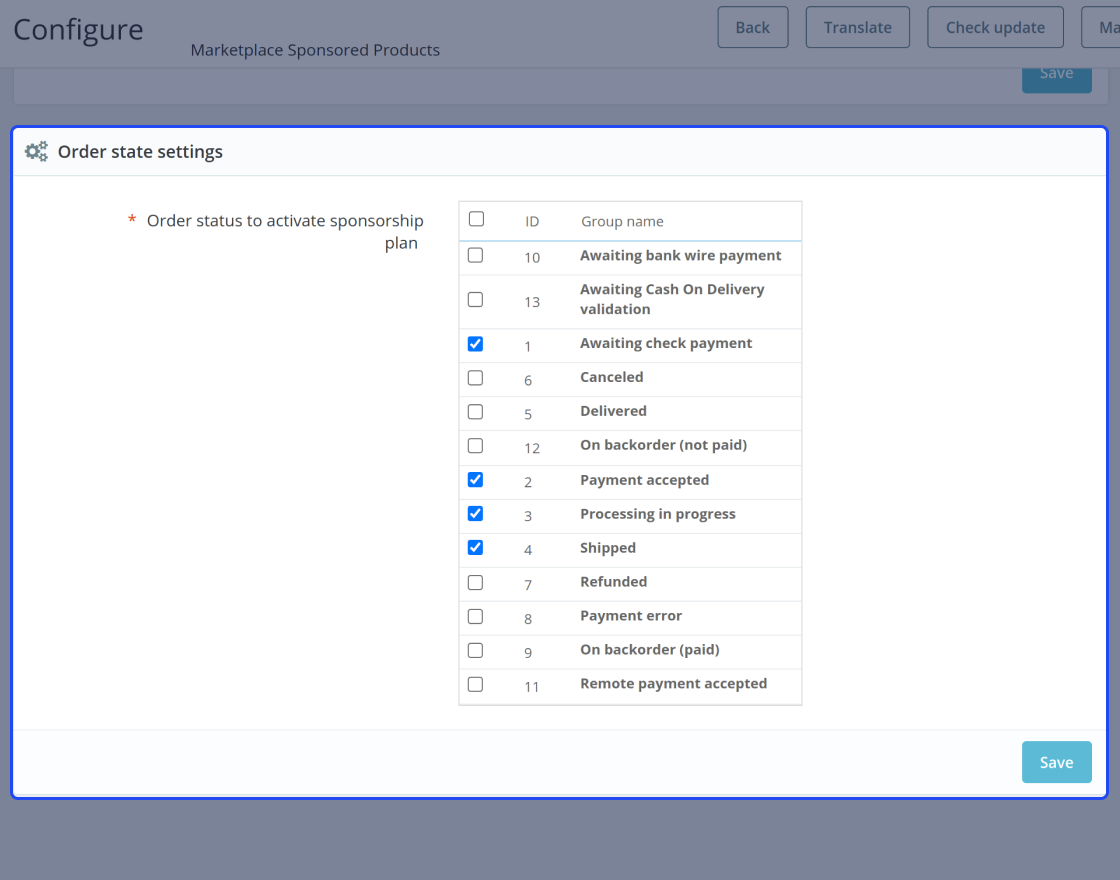Click the 'Remote payment accepted' label
Viewport: 1120px width, 880px height.
pos(674,684)
